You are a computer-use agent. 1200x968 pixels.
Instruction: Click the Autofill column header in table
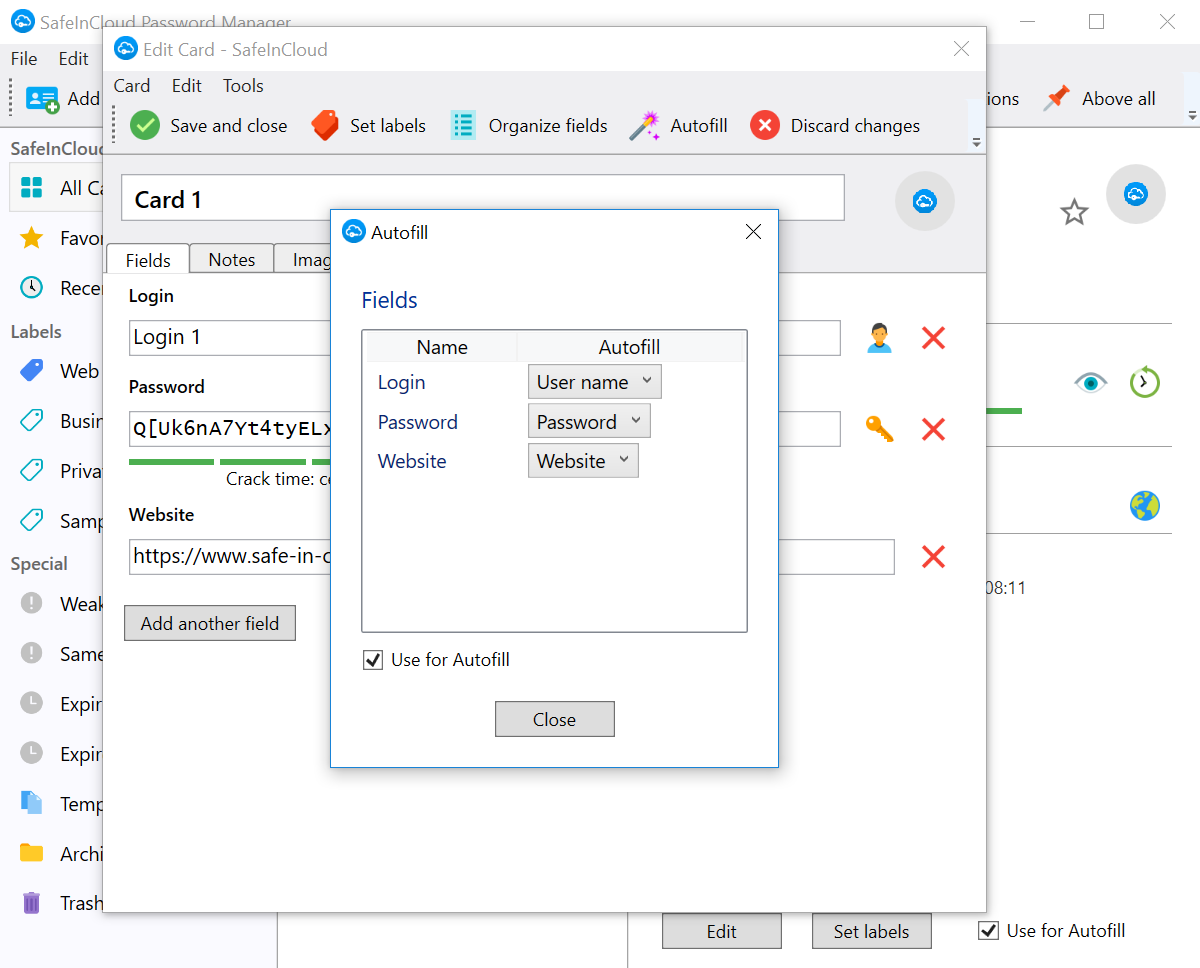pos(630,347)
